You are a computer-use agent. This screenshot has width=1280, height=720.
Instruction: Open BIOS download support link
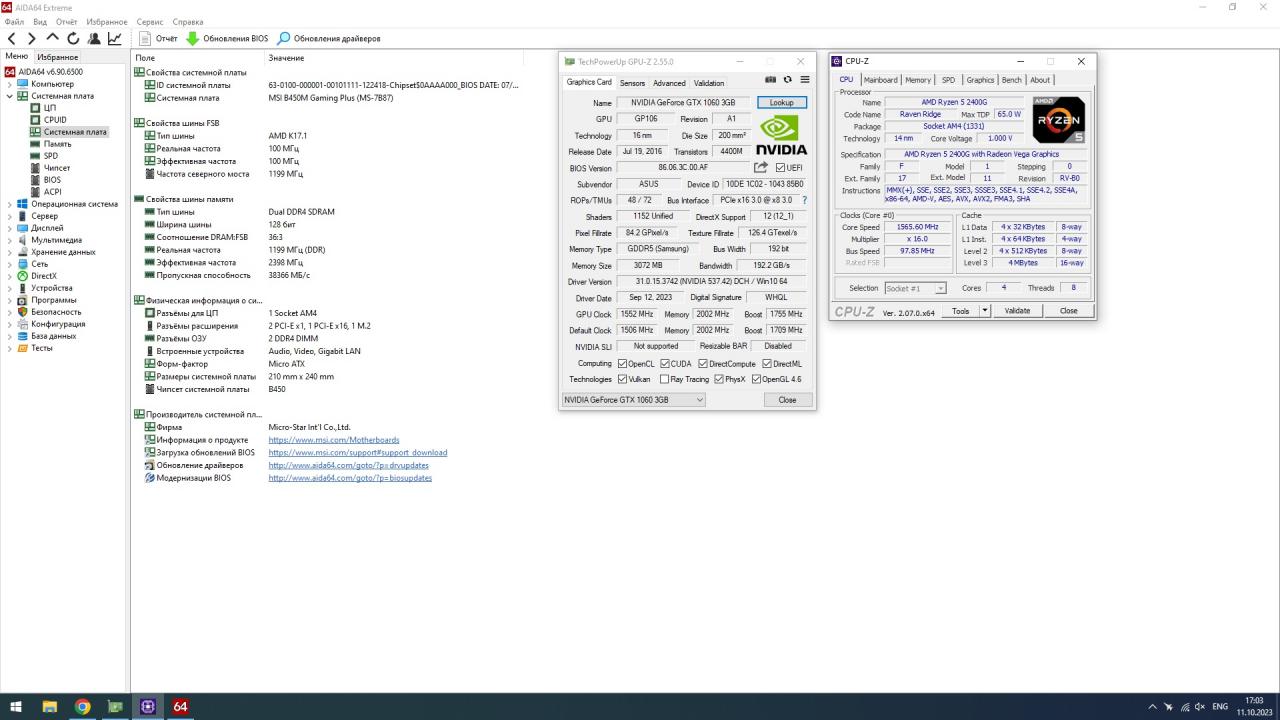point(358,453)
